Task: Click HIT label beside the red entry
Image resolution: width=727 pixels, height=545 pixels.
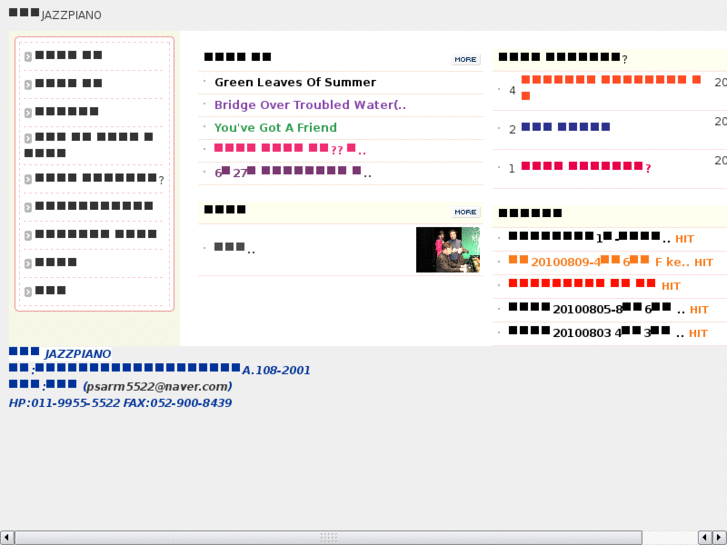Action: [x=670, y=286]
